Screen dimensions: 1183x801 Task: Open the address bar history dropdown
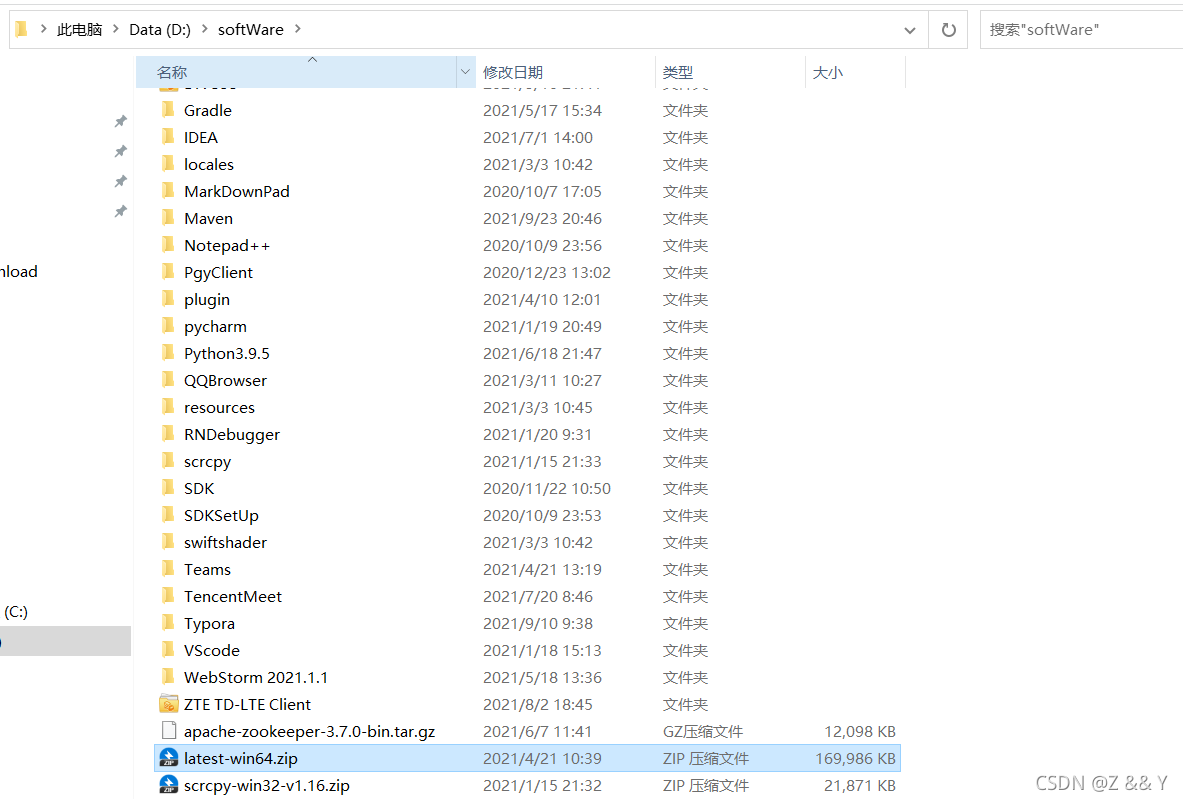click(x=910, y=30)
